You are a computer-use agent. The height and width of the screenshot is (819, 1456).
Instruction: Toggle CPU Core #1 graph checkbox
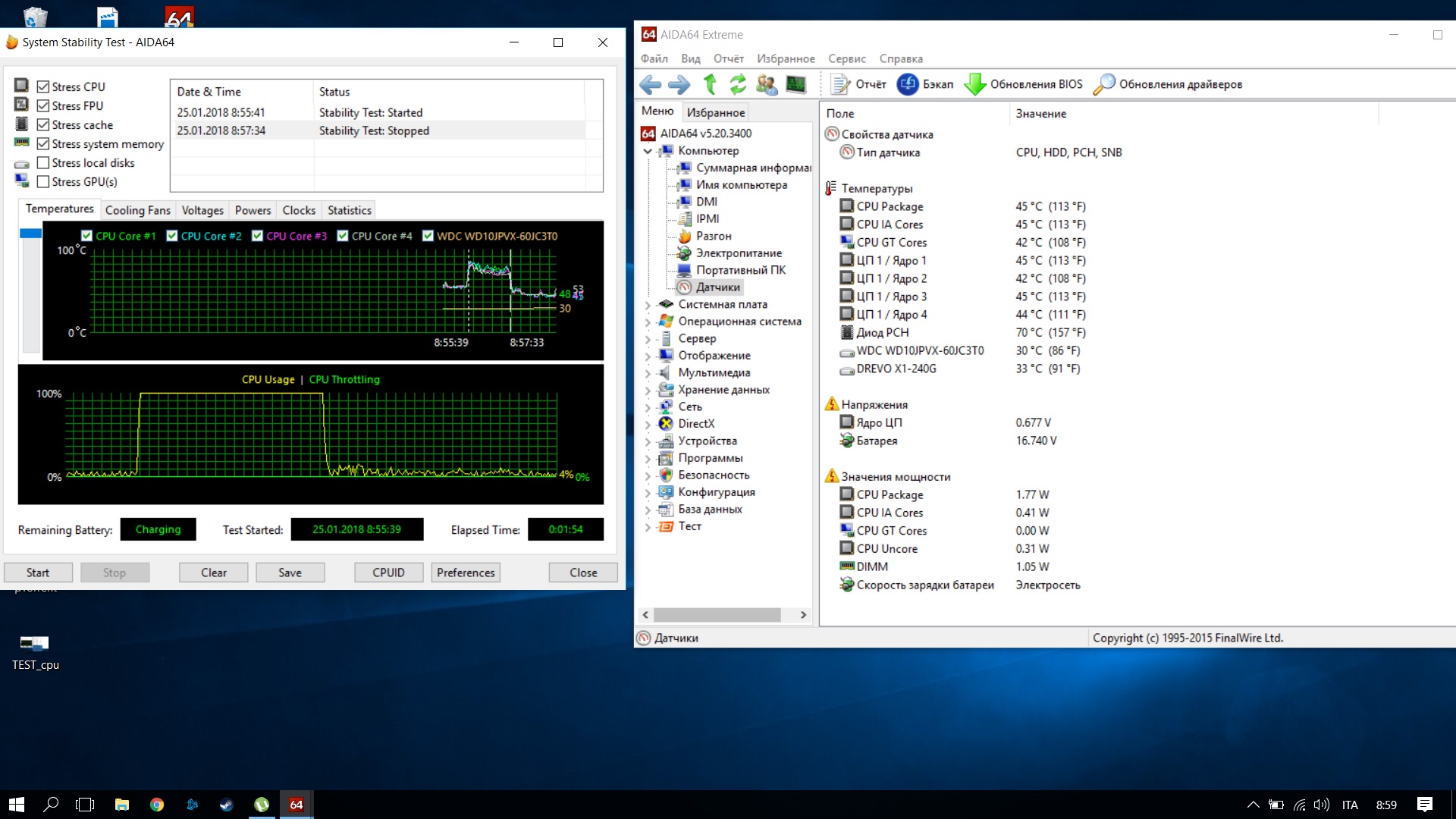click(x=86, y=236)
